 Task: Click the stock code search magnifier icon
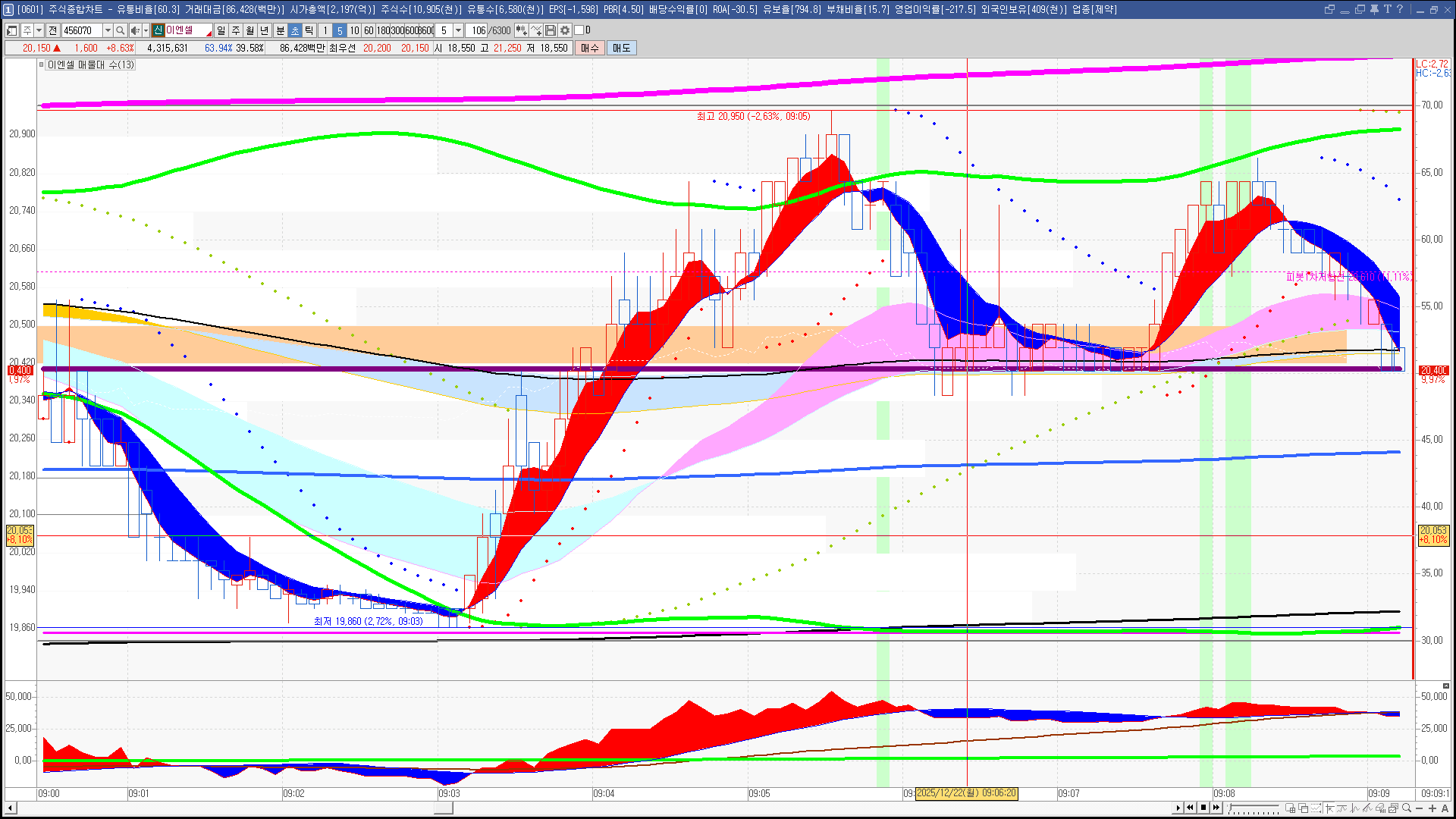120,30
